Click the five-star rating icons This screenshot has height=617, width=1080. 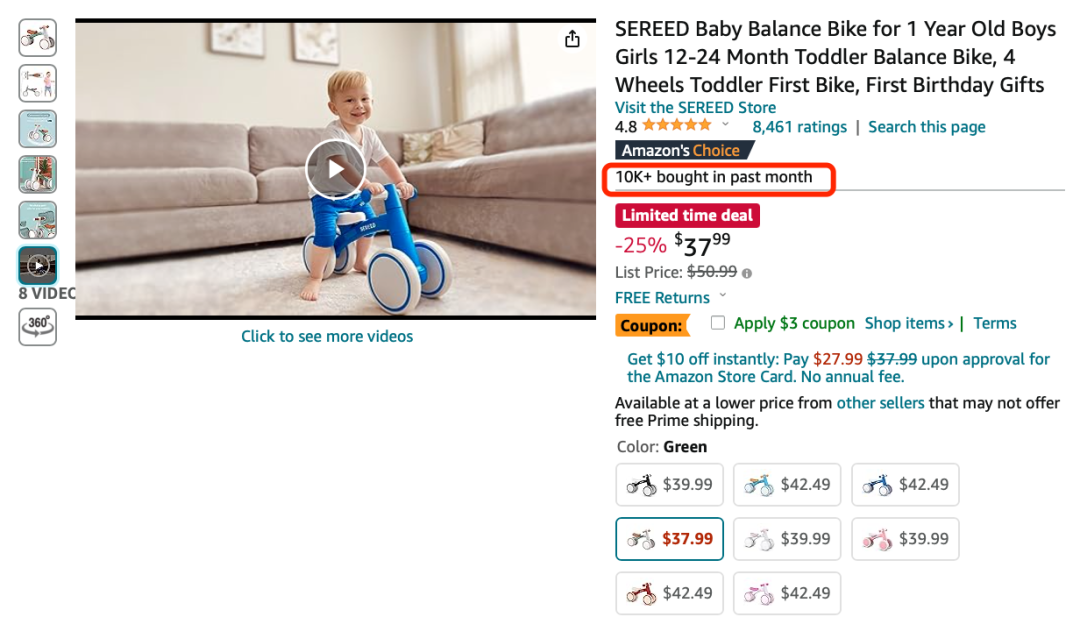coord(677,126)
